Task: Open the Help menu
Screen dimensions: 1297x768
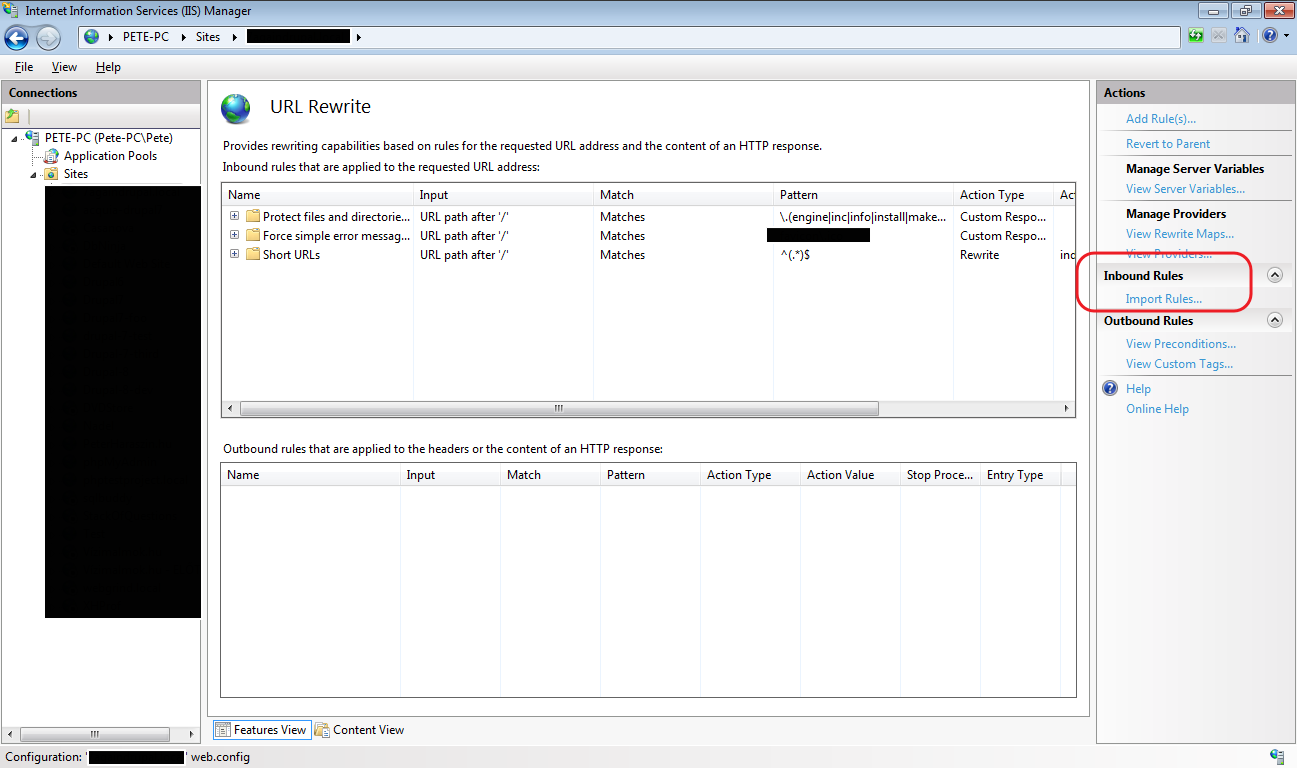Action: [108, 67]
